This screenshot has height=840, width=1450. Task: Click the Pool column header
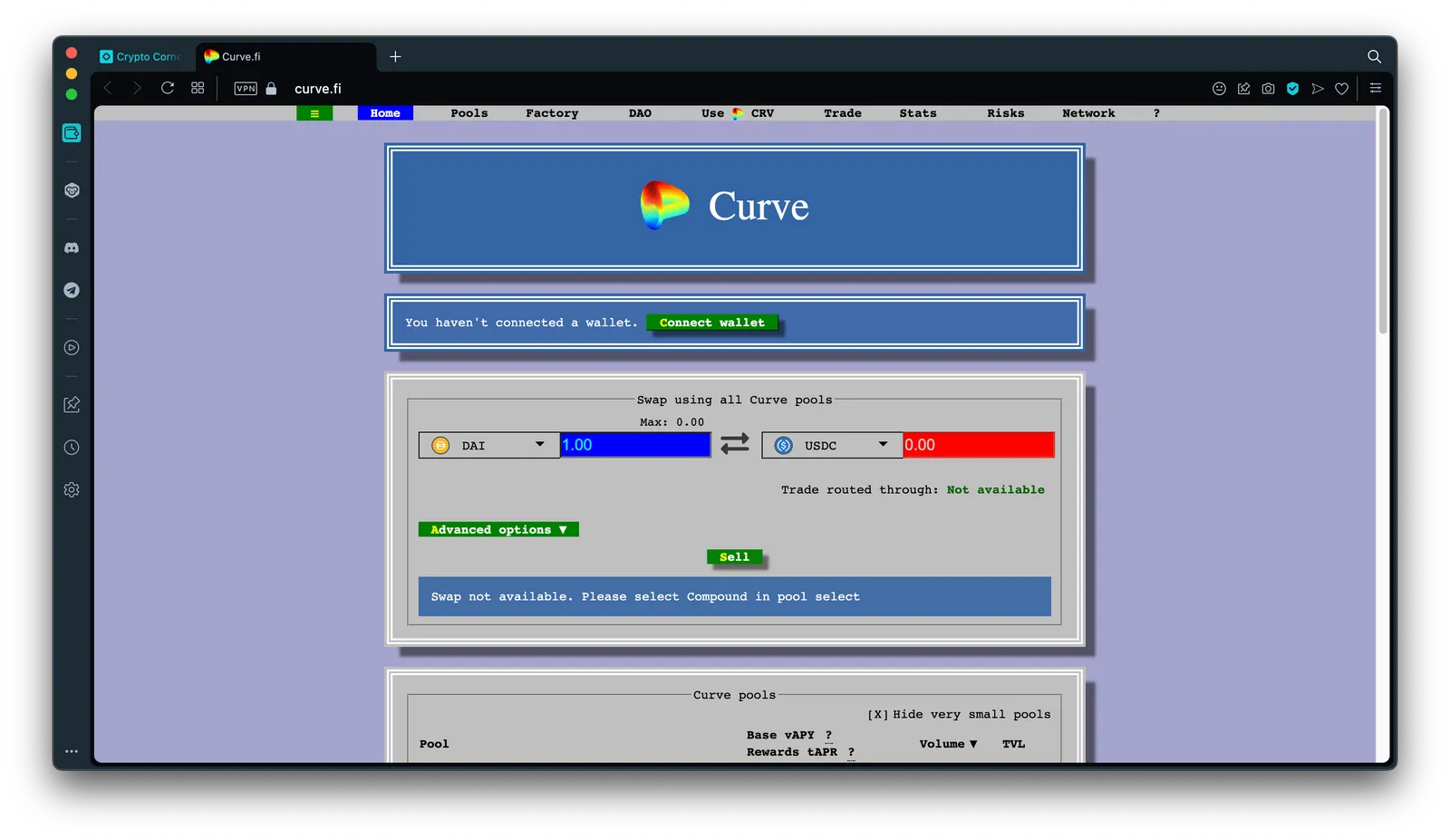pos(434,744)
